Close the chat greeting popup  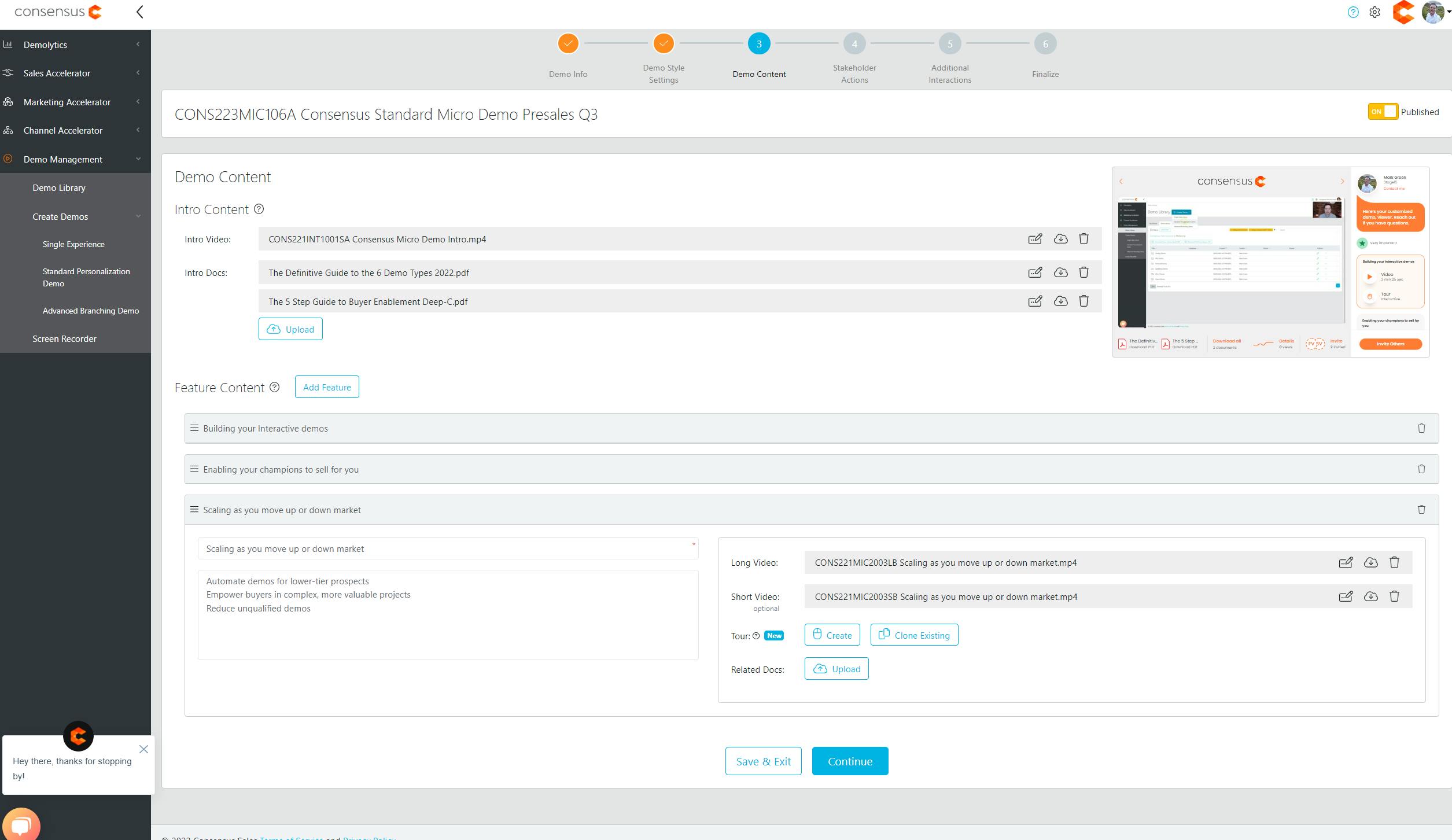click(x=143, y=749)
